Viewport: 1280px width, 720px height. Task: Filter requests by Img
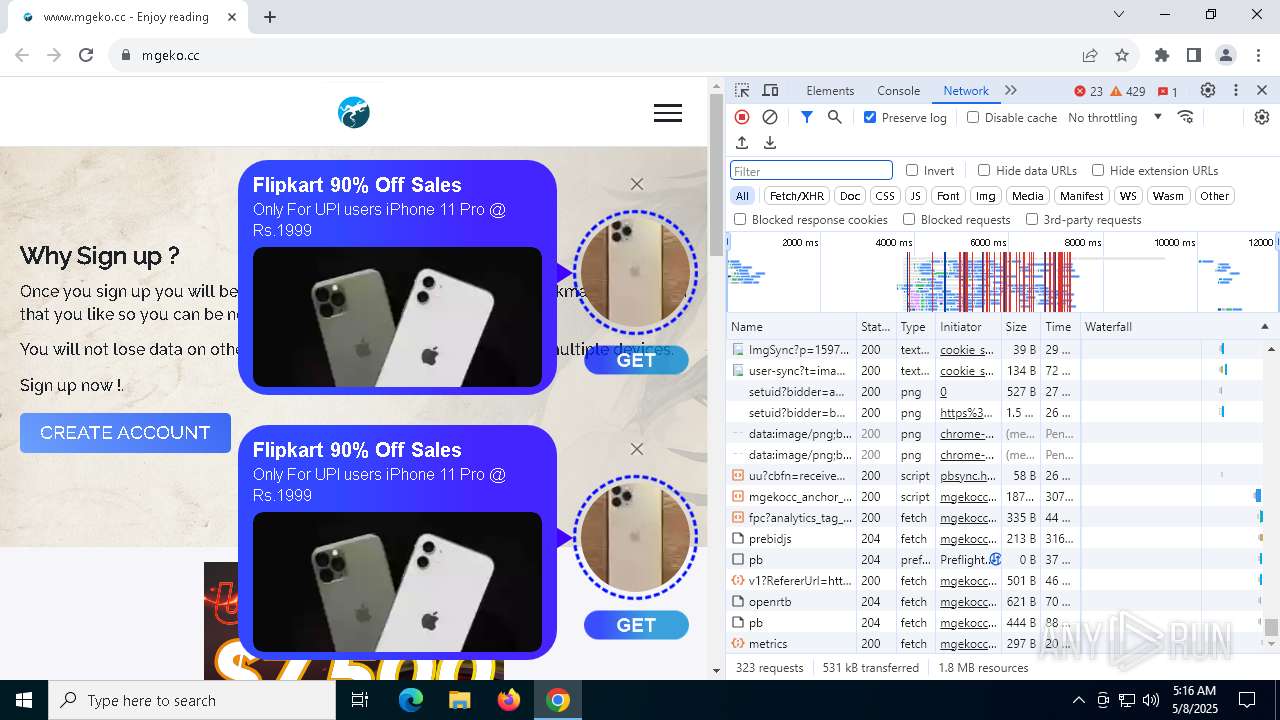point(986,196)
